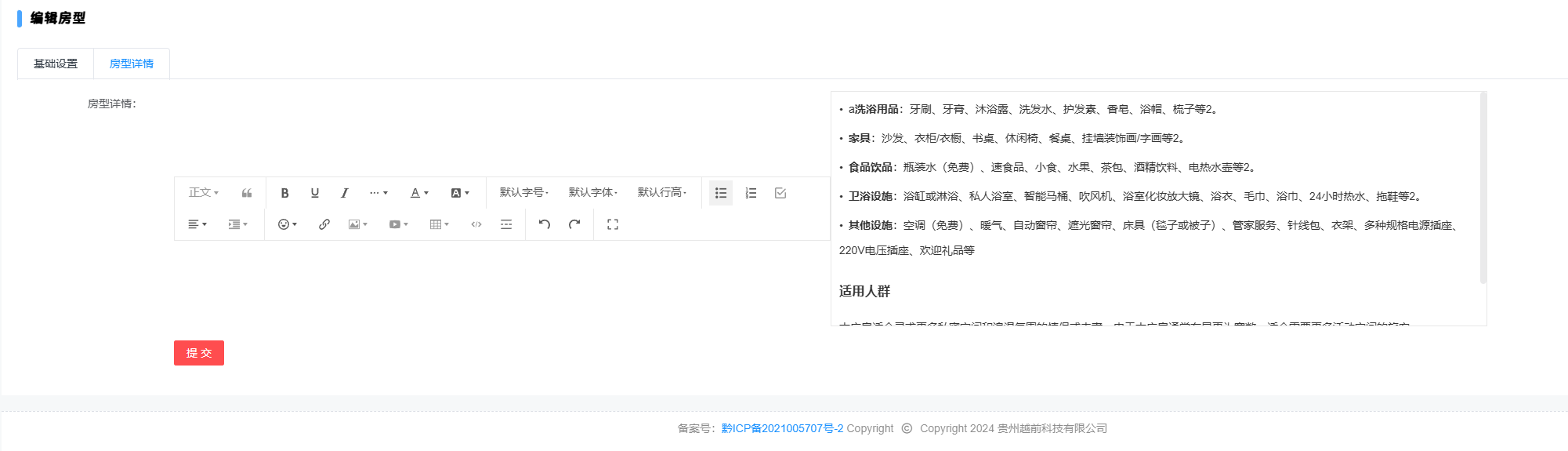The height and width of the screenshot is (451, 1568).
Task: Enter fullscreen editor mode
Action: click(x=613, y=224)
